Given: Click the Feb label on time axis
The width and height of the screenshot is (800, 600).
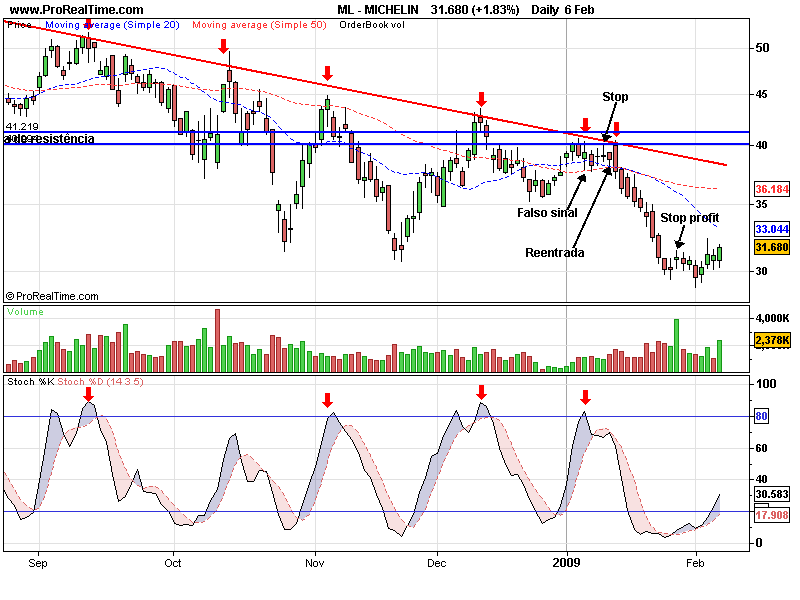Looking at the screenshot, I should pyautogui.click(x=695, y=563).
